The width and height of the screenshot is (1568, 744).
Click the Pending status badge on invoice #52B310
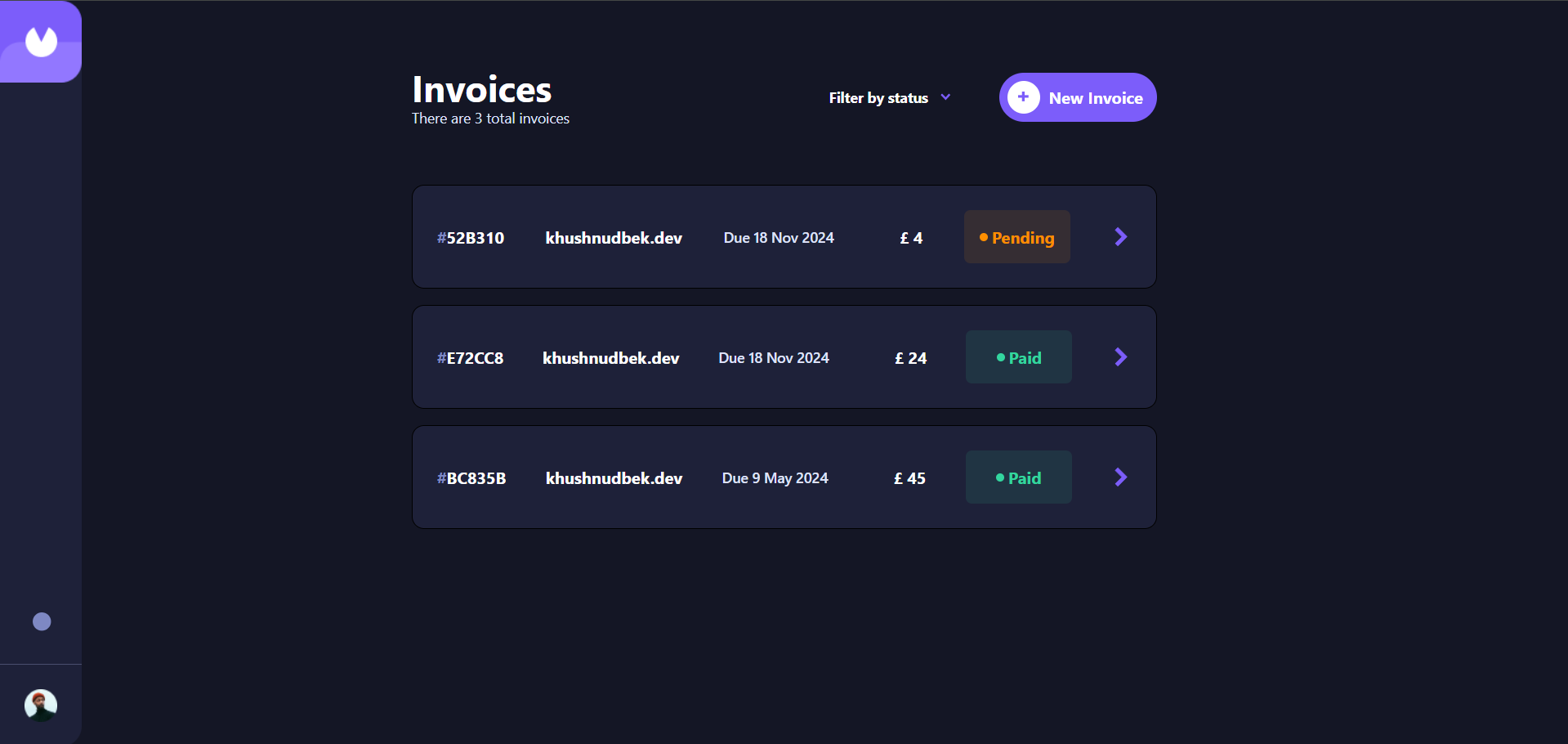[1016, 236]
